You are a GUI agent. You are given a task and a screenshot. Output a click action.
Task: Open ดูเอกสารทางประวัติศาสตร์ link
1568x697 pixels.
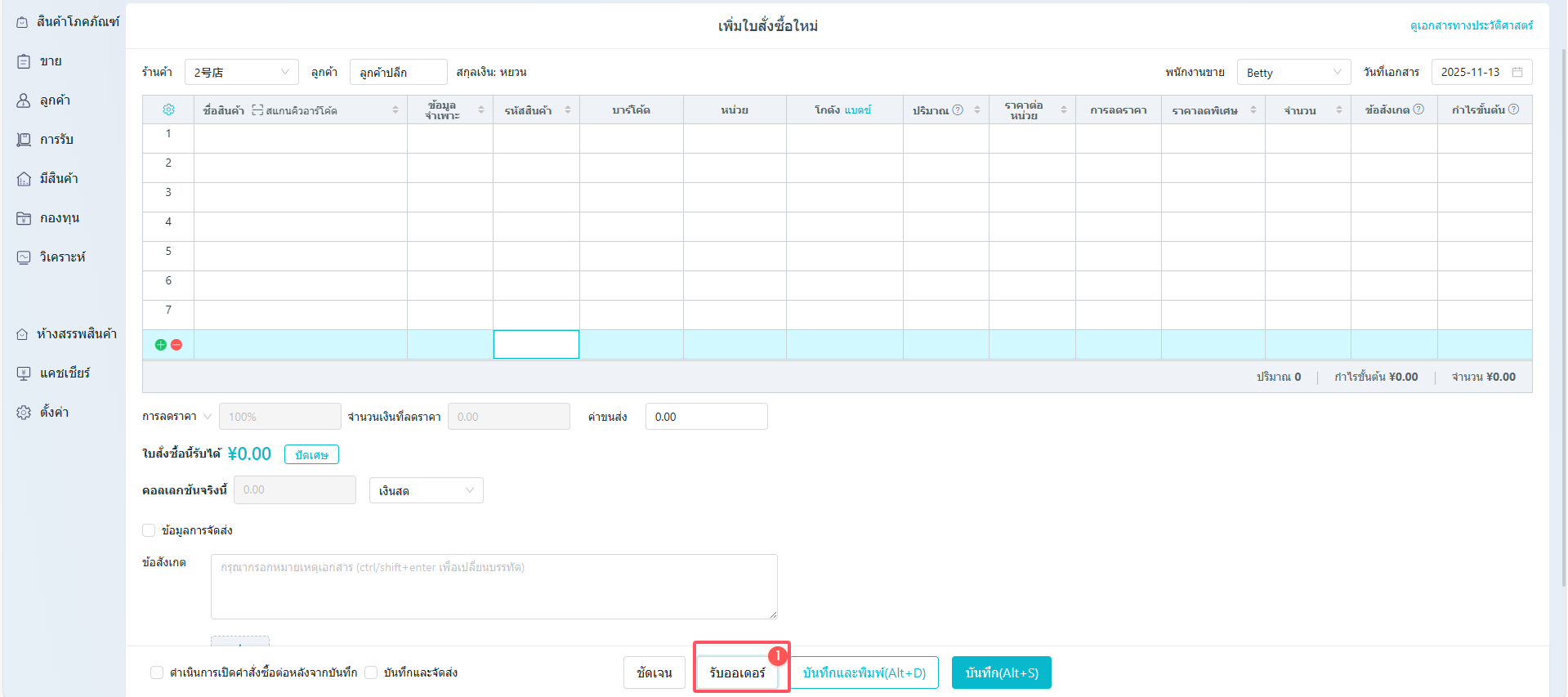pos(1471,25)
